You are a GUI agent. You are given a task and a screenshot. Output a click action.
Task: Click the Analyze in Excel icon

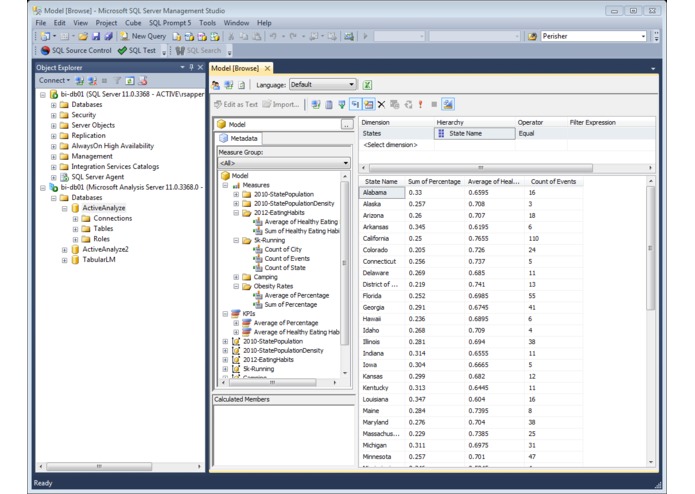click(367, 85)
